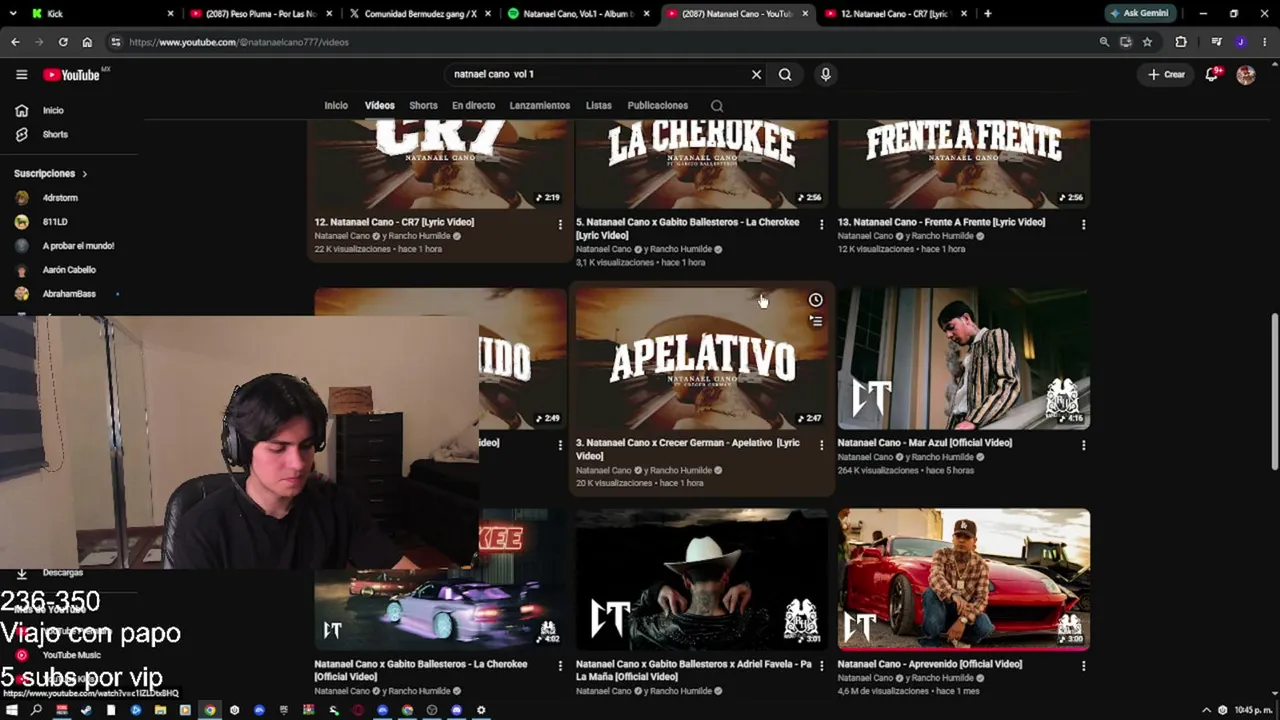This screenshot has height=720, width=1280.
Task: Search within the channel using magnifier icon
Action: click(716, 105)
